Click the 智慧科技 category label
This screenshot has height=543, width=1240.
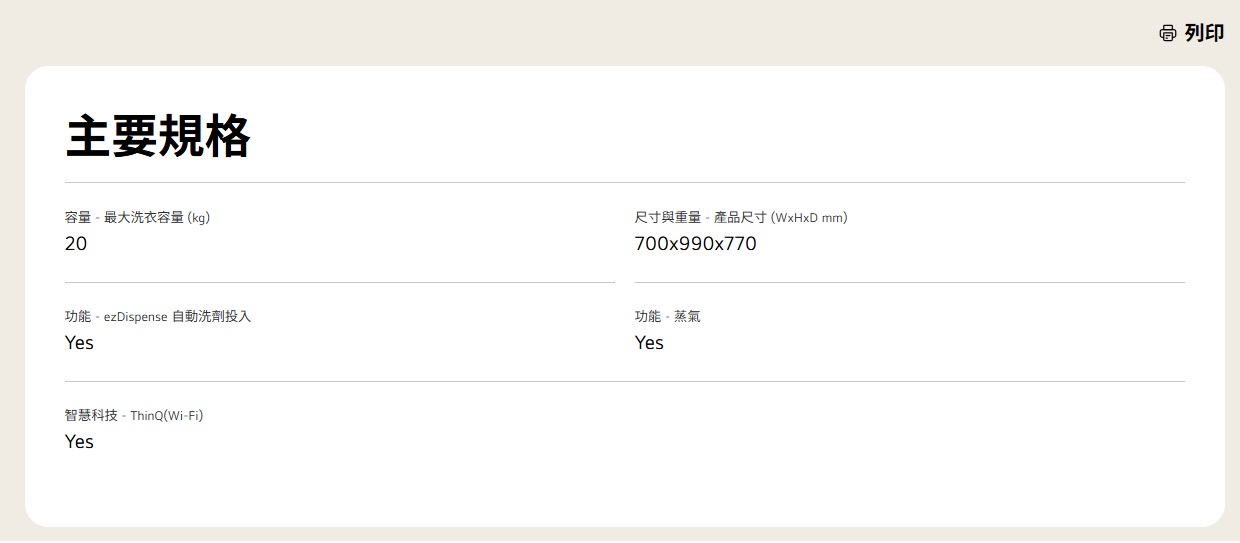coord(91,415)
